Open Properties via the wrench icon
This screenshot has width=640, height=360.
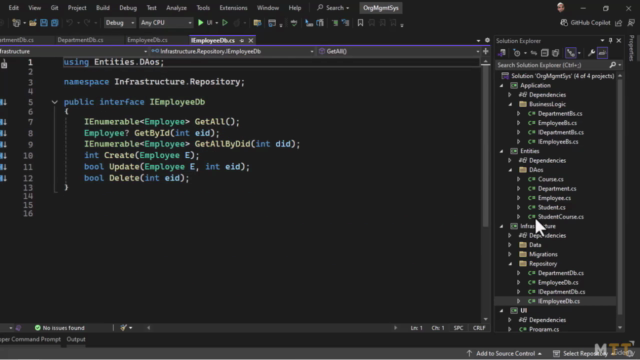(x=591, y=53)
